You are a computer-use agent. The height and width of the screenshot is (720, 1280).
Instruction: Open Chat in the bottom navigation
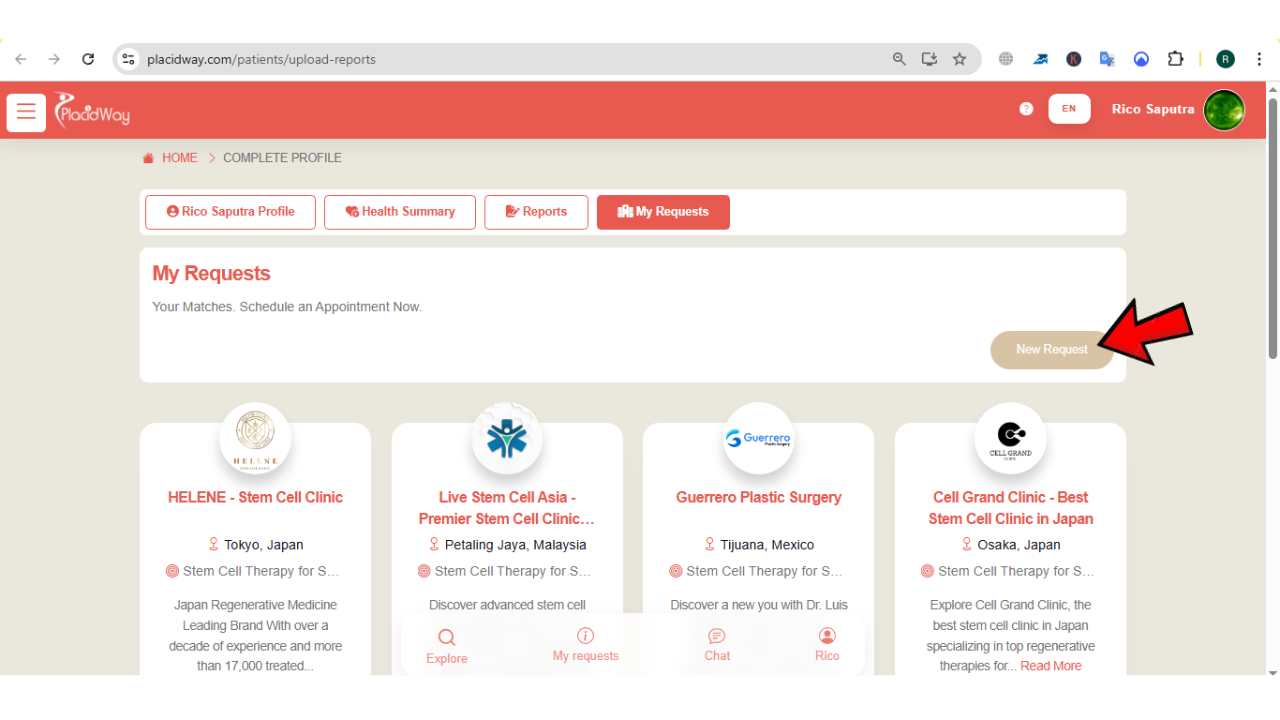point(717,645)
